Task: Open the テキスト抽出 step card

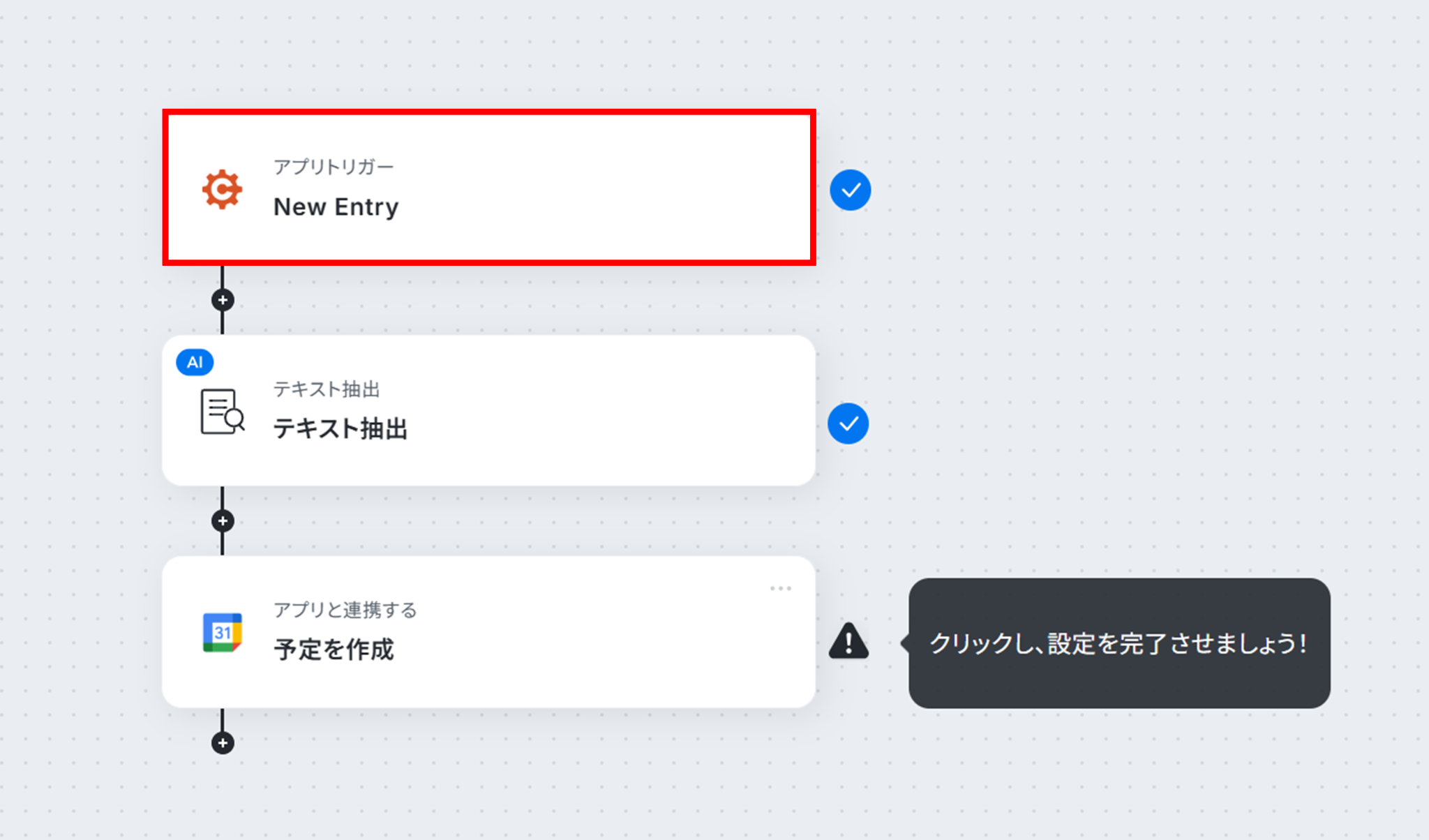Action: [488, 410]
